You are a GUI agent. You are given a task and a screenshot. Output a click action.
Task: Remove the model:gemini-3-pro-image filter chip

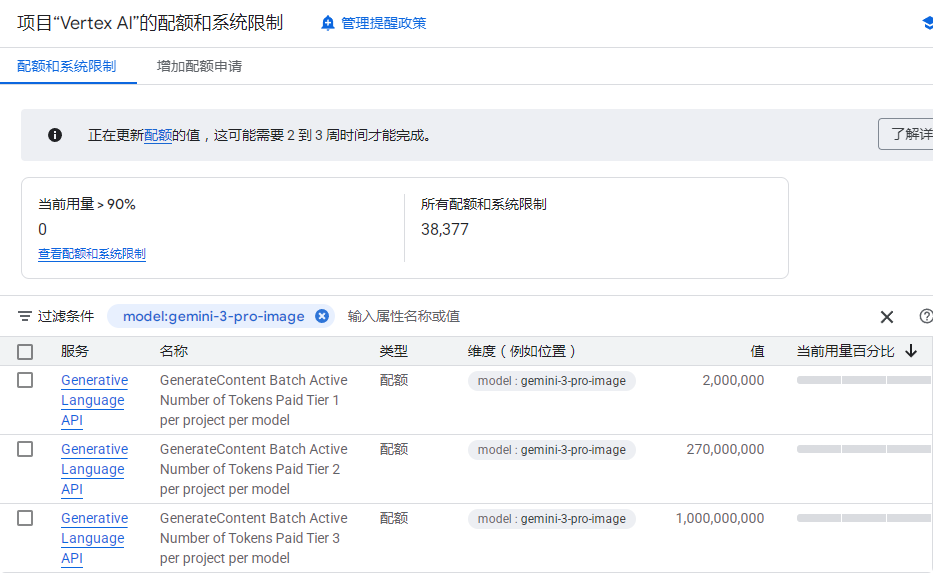pos(322,316)
